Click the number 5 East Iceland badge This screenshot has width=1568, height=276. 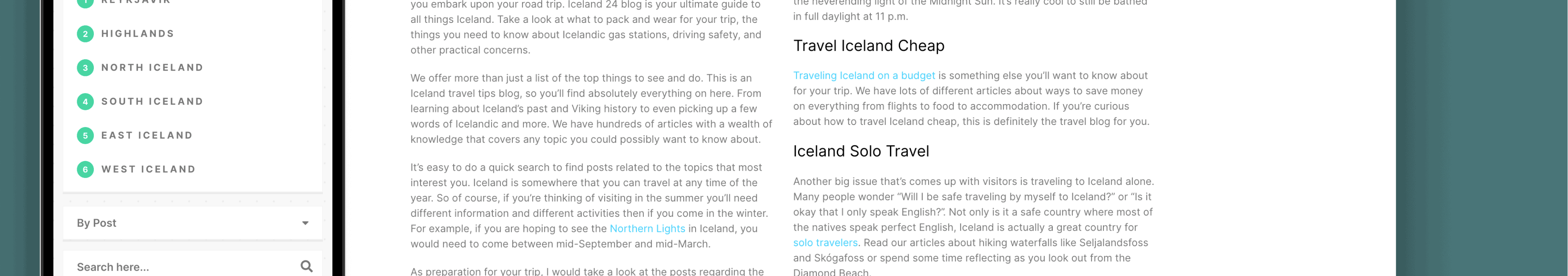point(85,135)
